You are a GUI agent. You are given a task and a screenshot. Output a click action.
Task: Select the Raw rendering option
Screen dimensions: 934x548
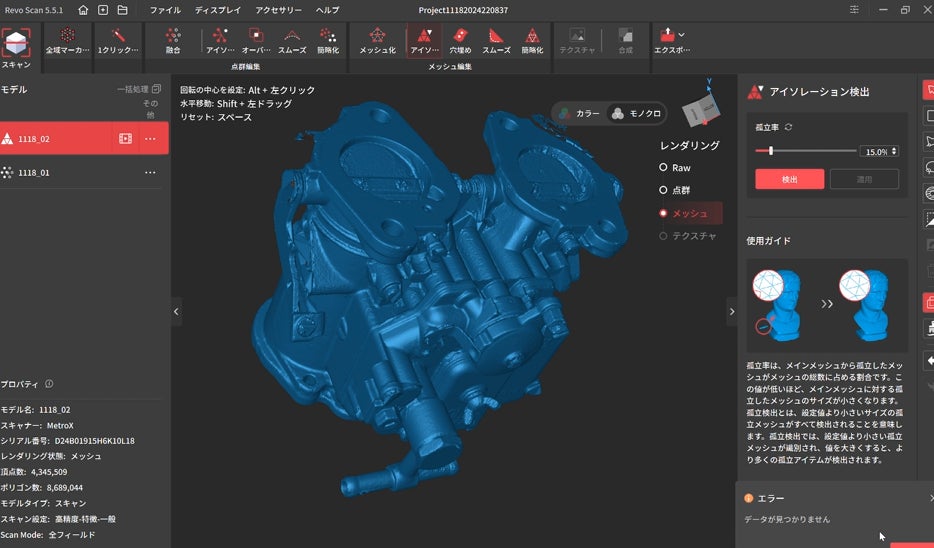(x=674, y=168)
